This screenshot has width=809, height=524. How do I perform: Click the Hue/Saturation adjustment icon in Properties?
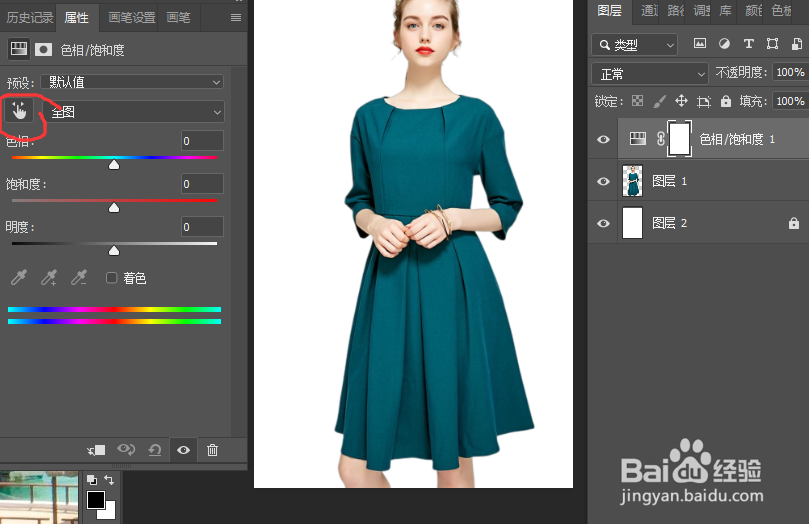point(19,50)
